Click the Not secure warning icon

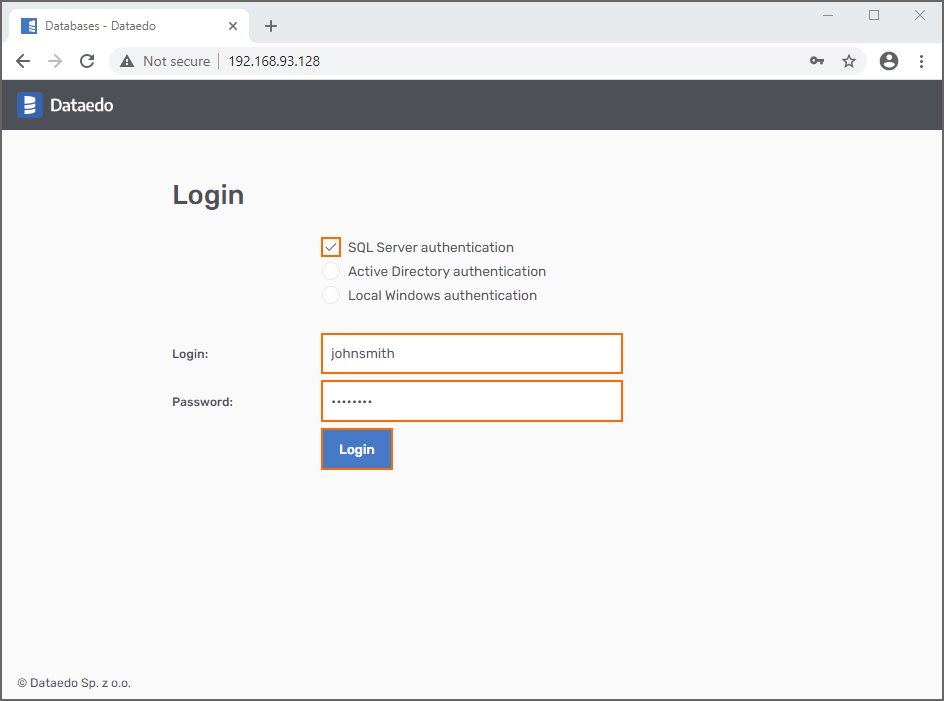coord(127,61)
